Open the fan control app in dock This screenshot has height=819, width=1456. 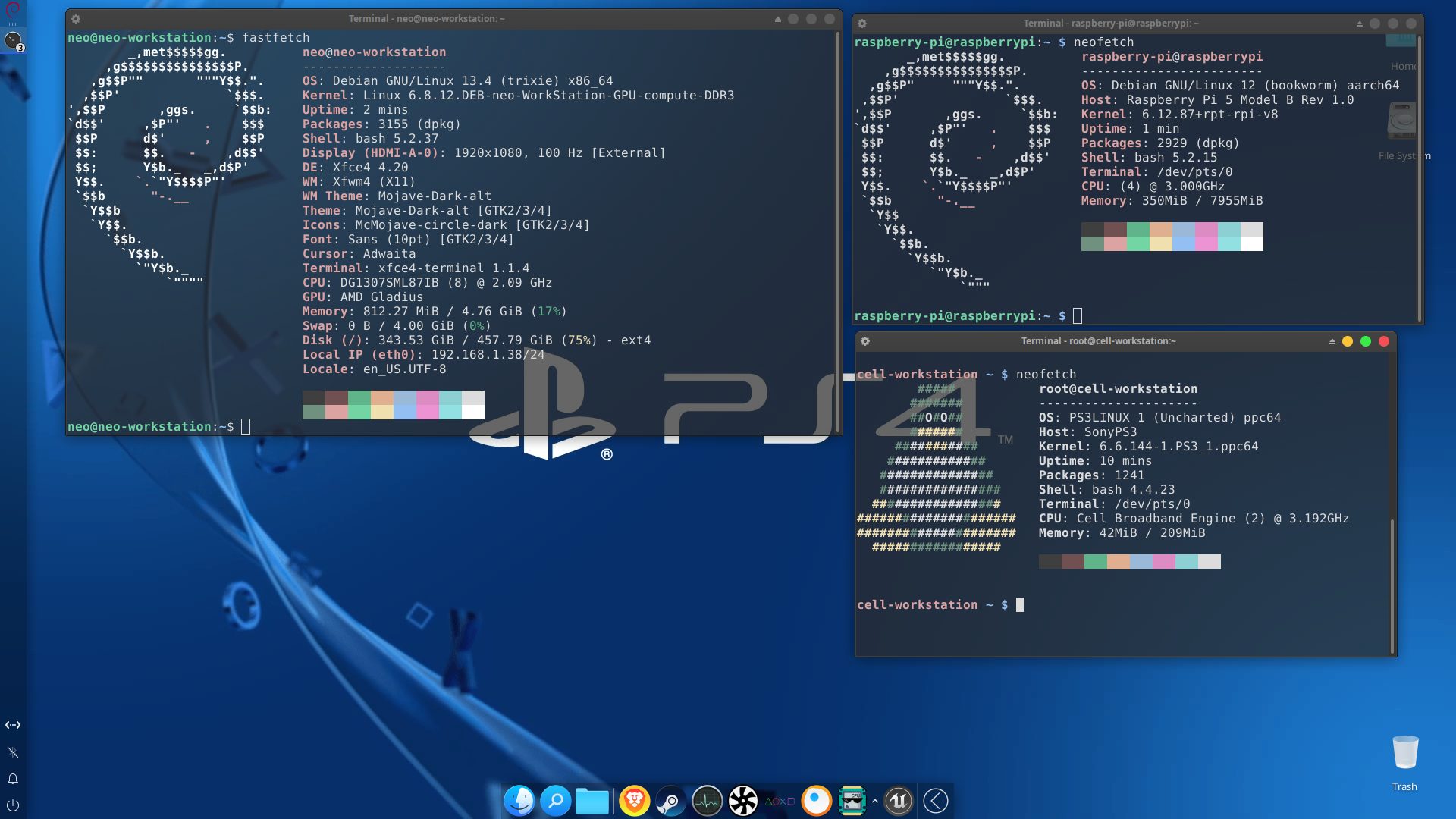pyautogui.click(x=743, y=801)
